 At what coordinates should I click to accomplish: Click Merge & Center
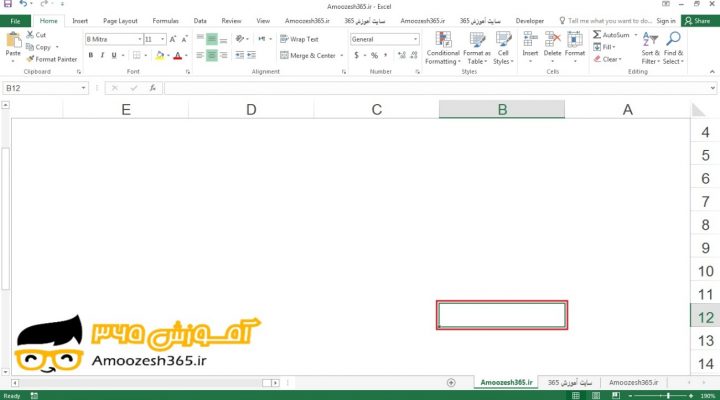coord(308,55)
